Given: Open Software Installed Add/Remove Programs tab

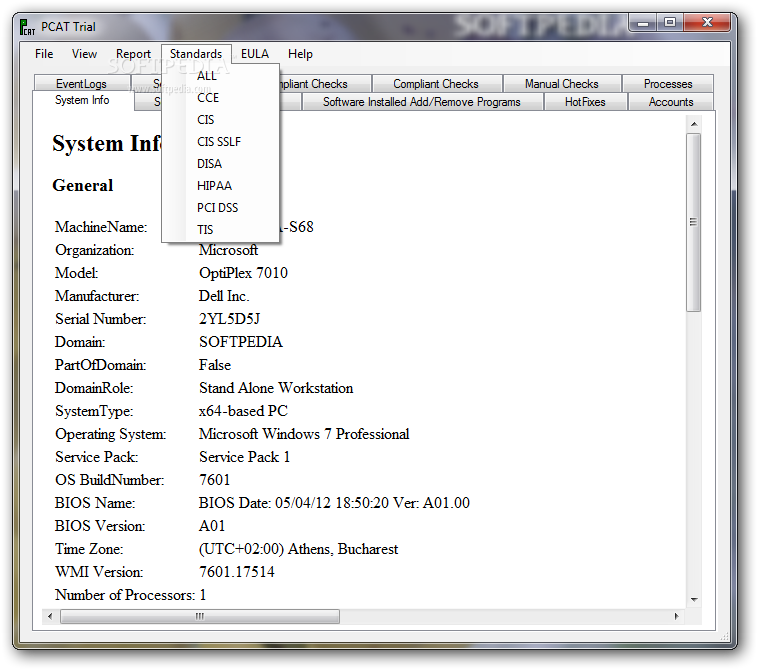Looking at the screenshot, I should tap(422, 102).
